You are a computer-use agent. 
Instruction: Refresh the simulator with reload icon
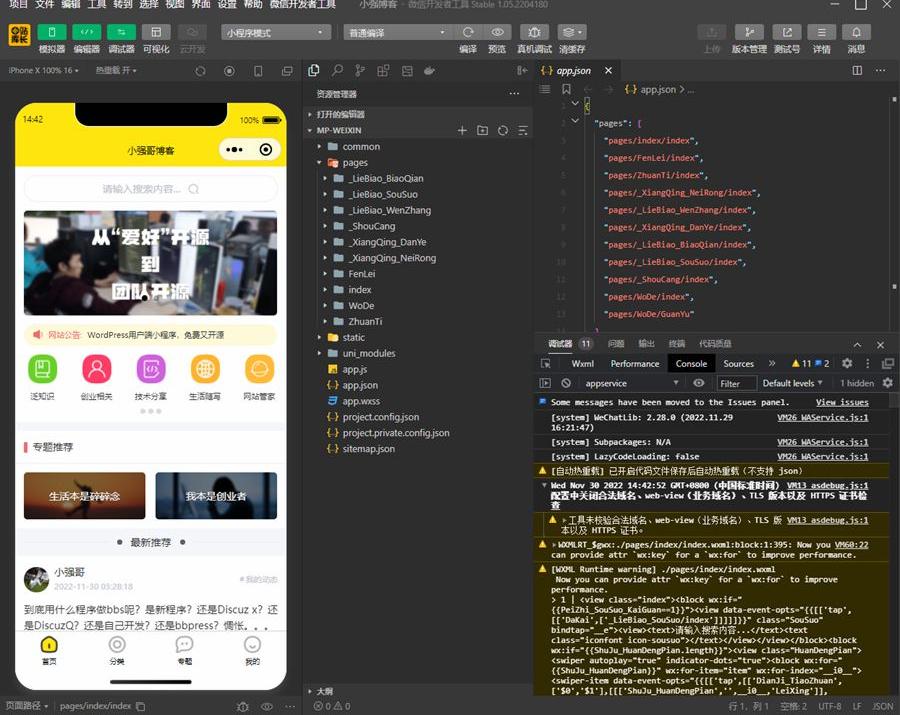200,71
